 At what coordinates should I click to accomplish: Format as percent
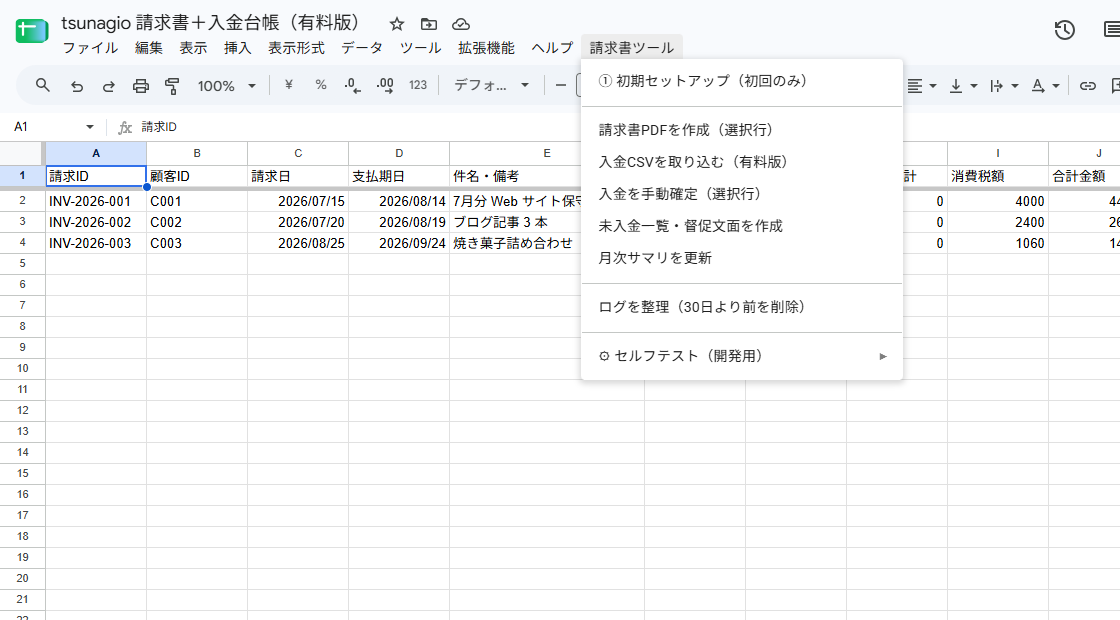[x=321, y=85]
